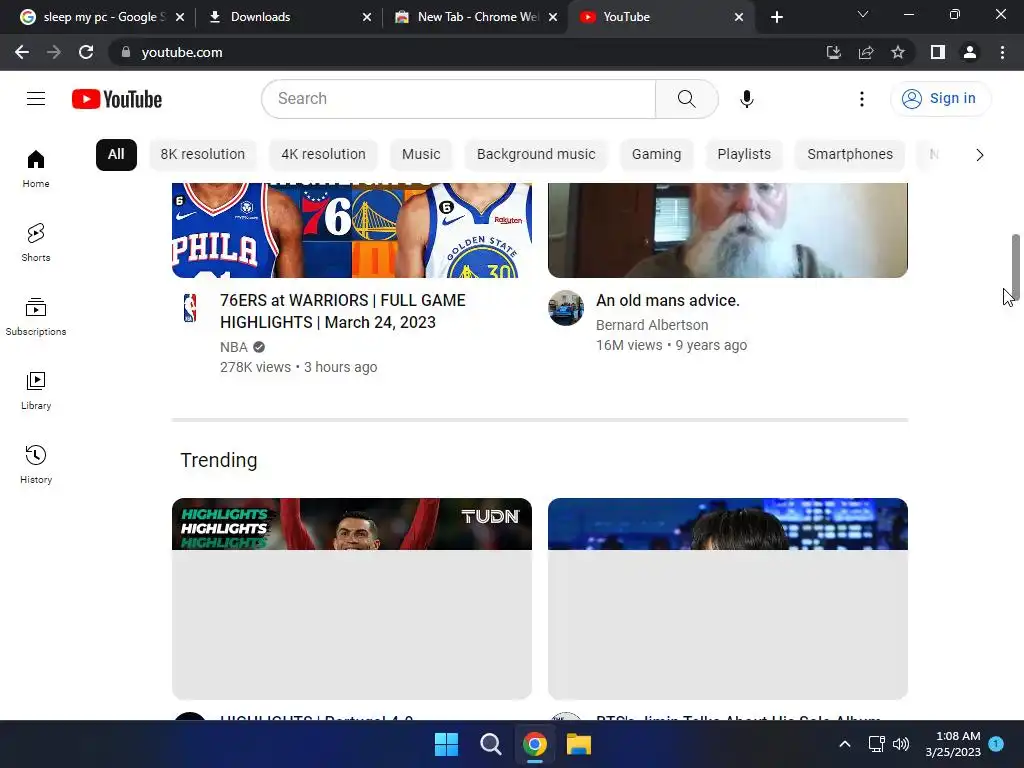Close the YouTube tab

[x=739, y=17]
